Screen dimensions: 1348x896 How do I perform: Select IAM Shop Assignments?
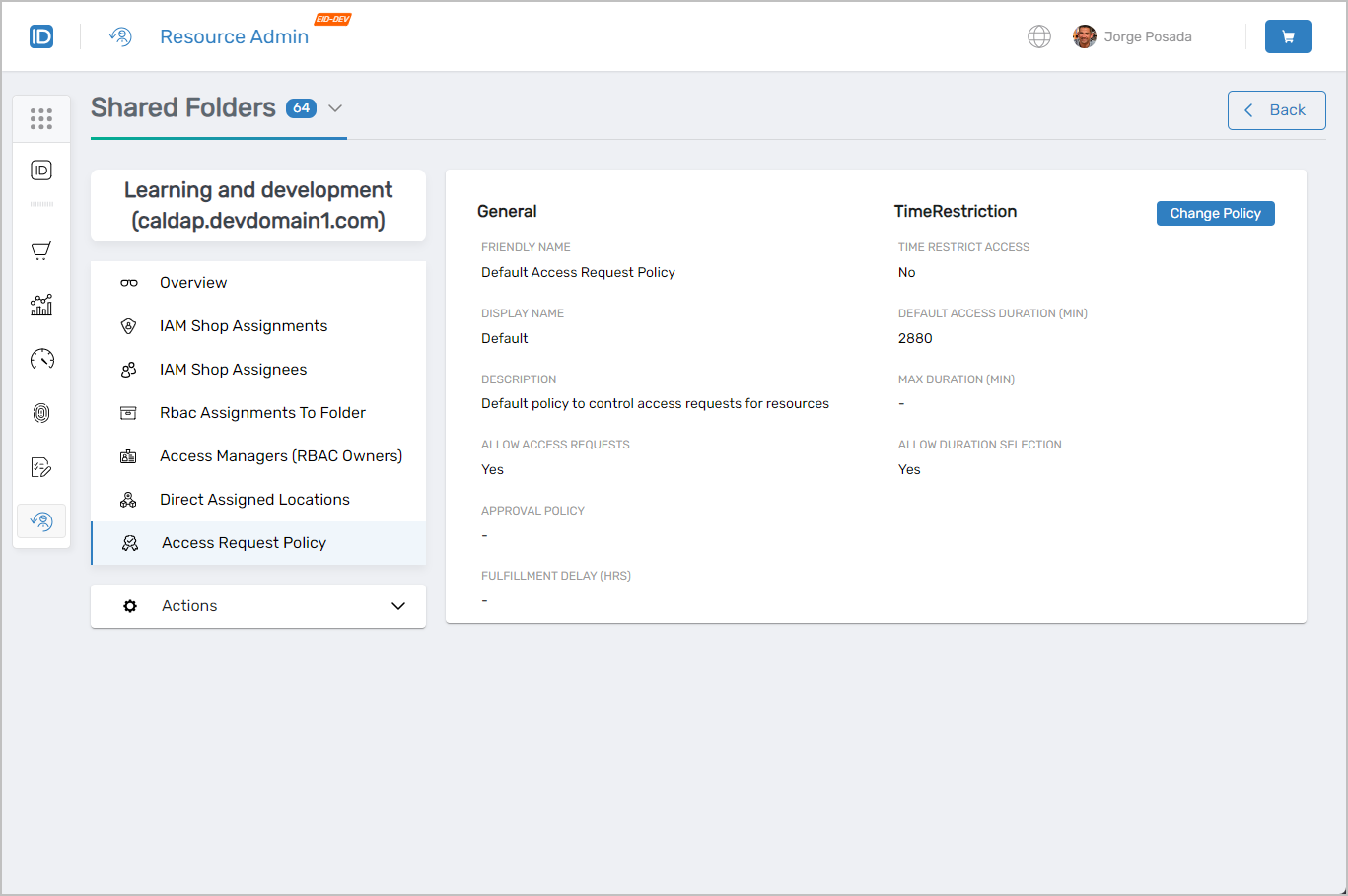(x=243, y=326)
